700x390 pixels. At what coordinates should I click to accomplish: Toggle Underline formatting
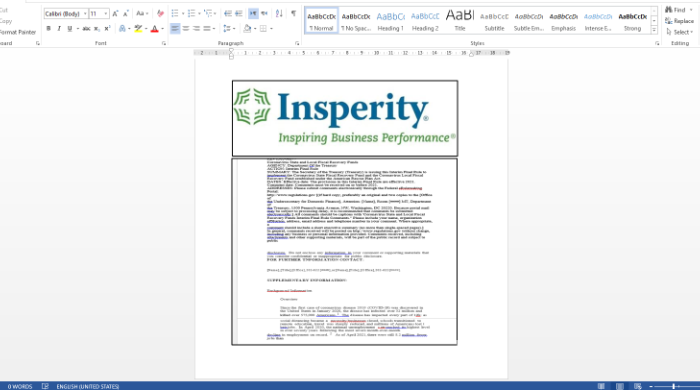coord(70,29)
